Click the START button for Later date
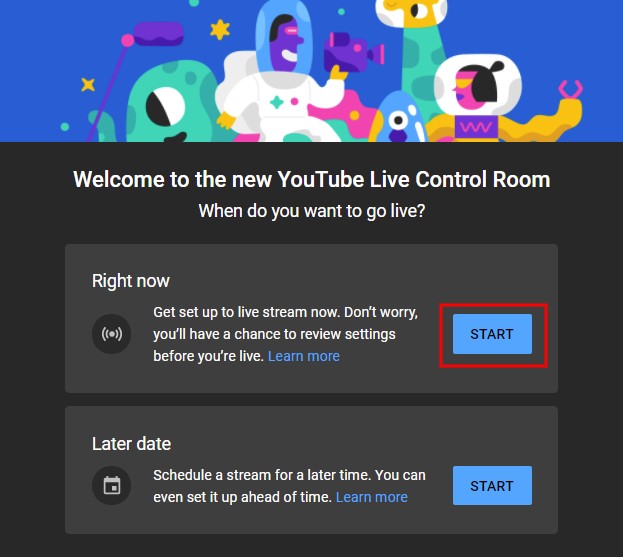 pyautogui.click(x=492, y=485)
